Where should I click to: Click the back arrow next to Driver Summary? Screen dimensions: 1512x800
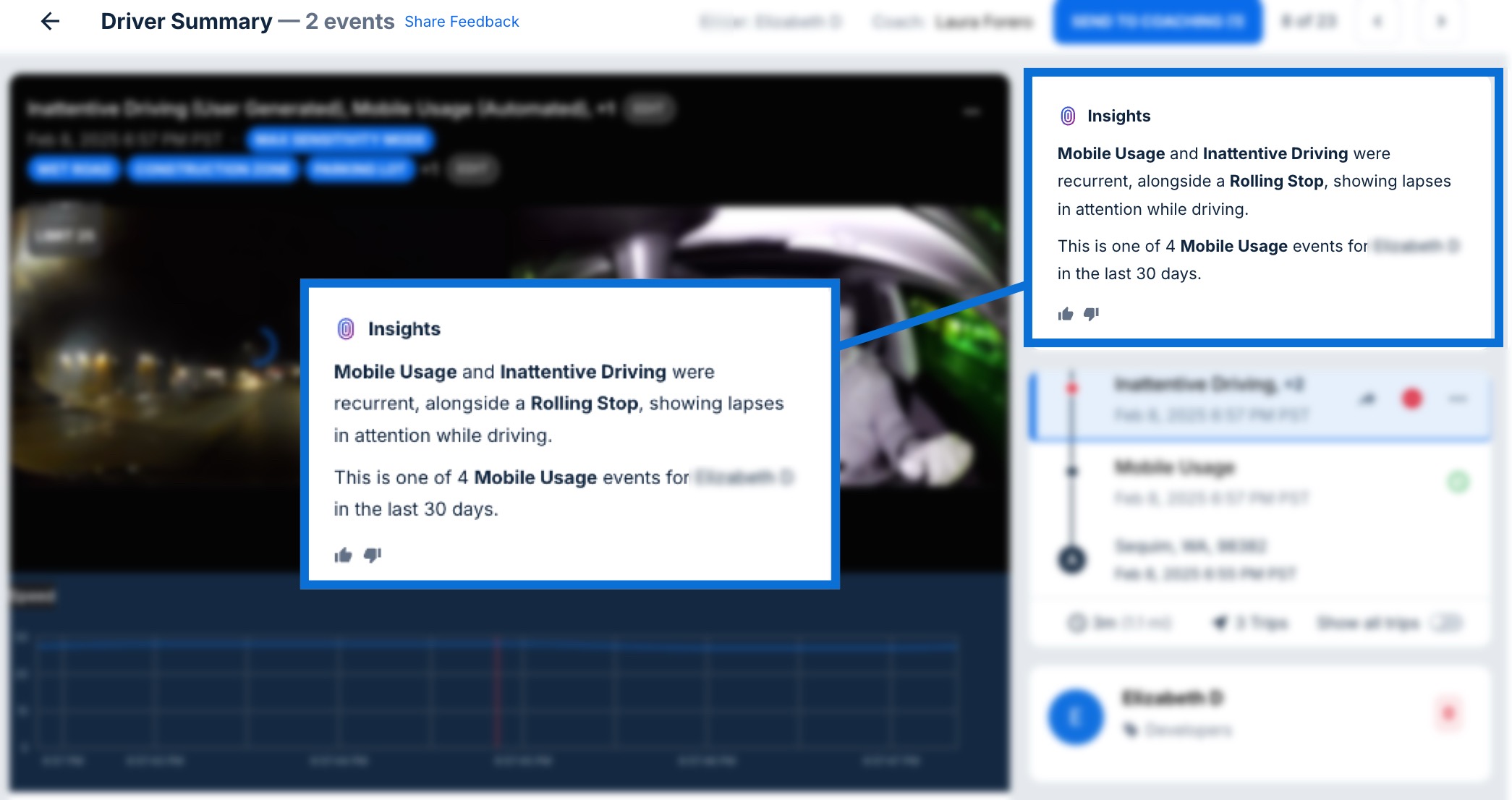(x=49, y=21)
